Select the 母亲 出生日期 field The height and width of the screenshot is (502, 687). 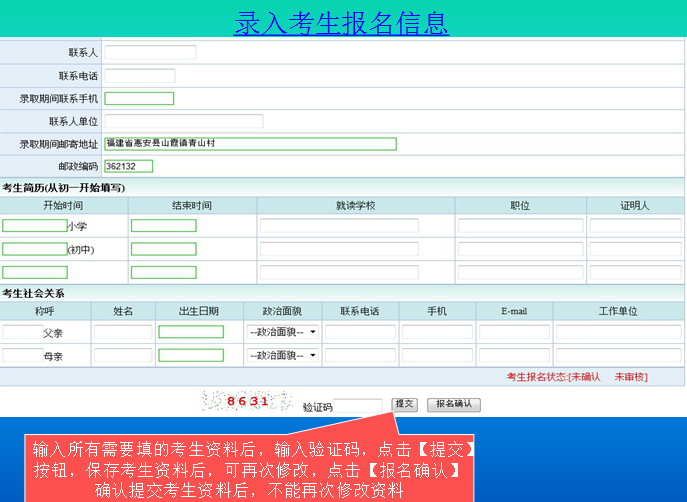[x=191, y=355]
